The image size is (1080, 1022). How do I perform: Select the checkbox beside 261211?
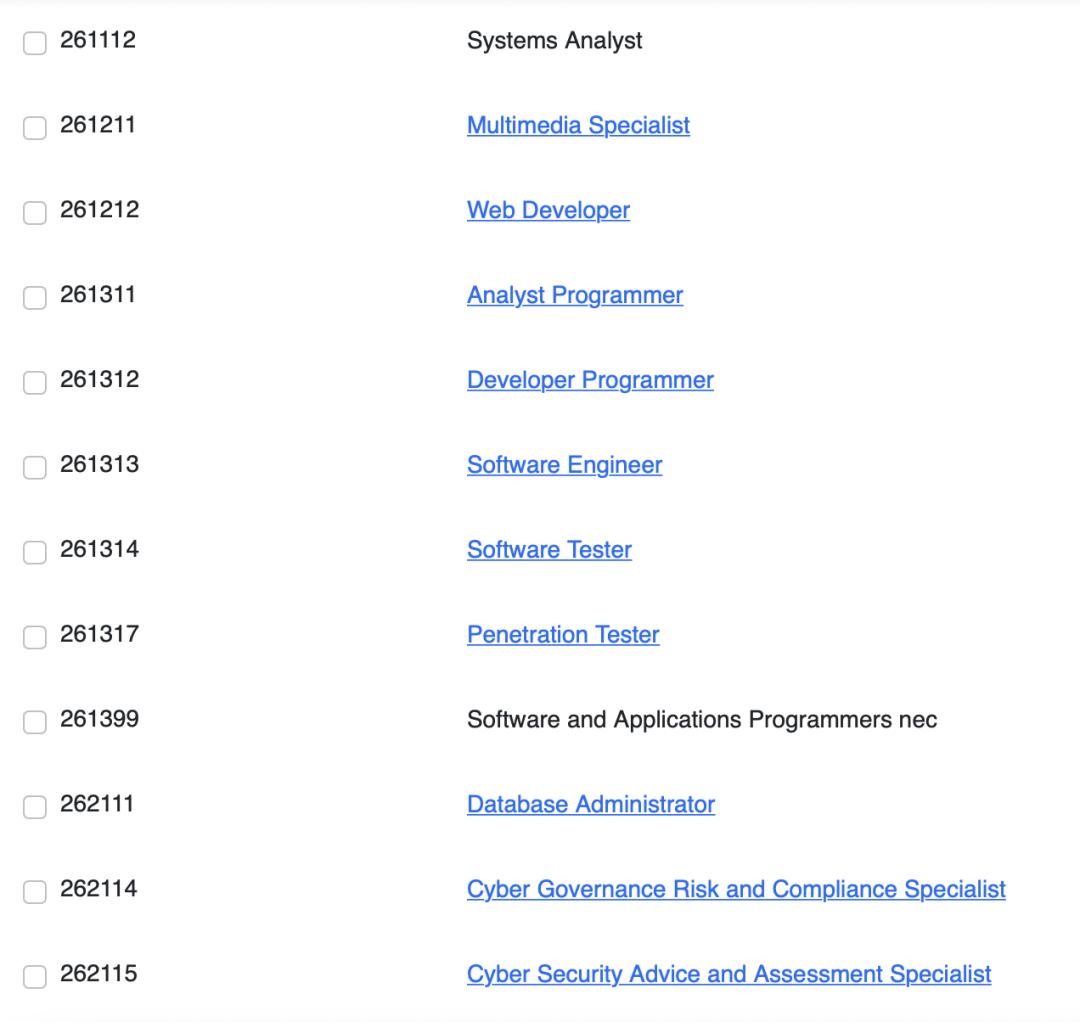35,128
